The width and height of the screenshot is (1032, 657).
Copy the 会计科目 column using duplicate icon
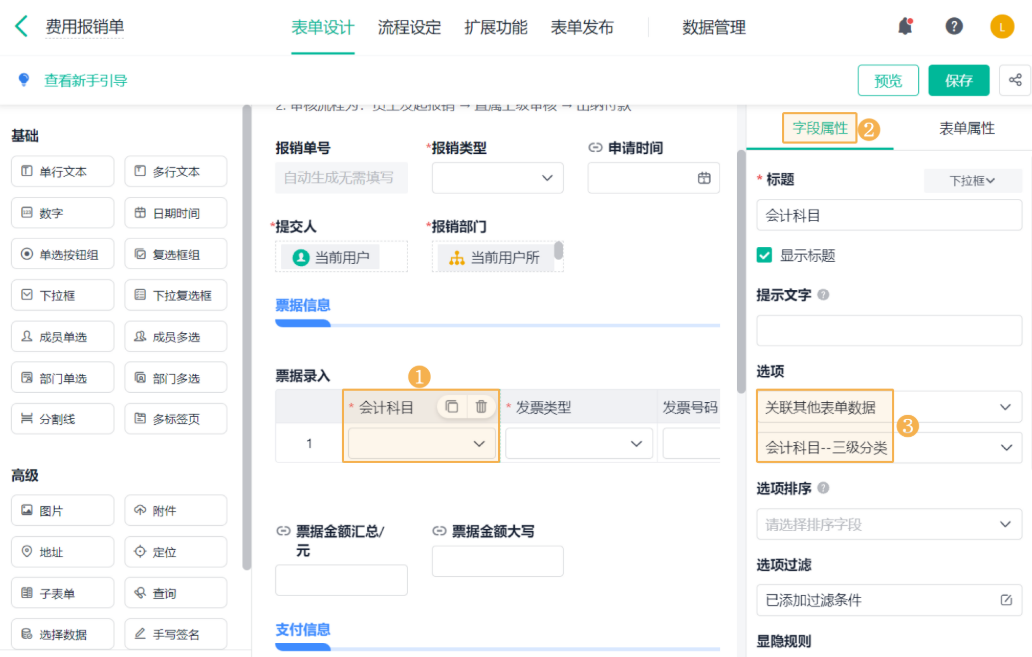(452, 407)
